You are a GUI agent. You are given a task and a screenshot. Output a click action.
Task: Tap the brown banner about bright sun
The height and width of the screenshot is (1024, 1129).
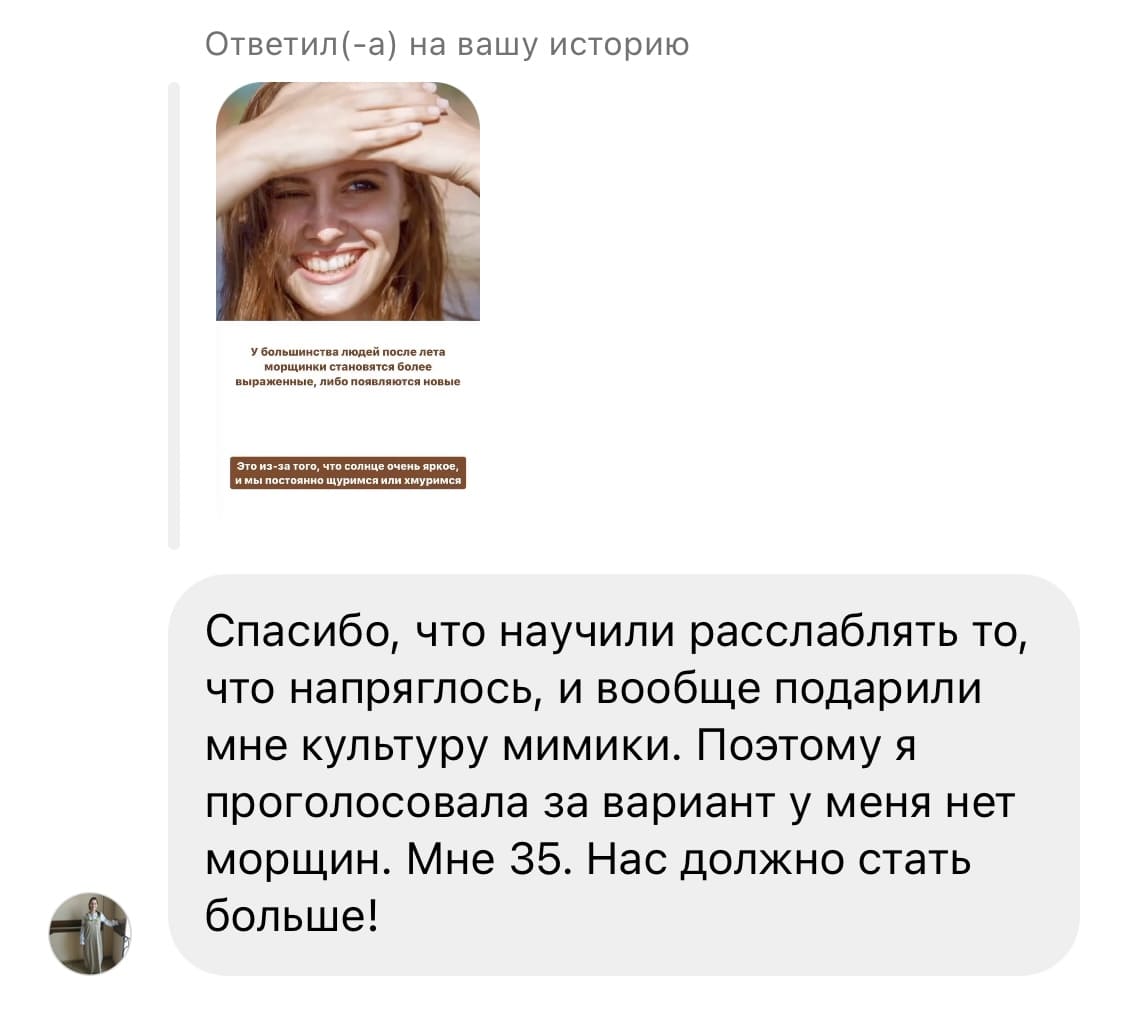click(348, 473)
